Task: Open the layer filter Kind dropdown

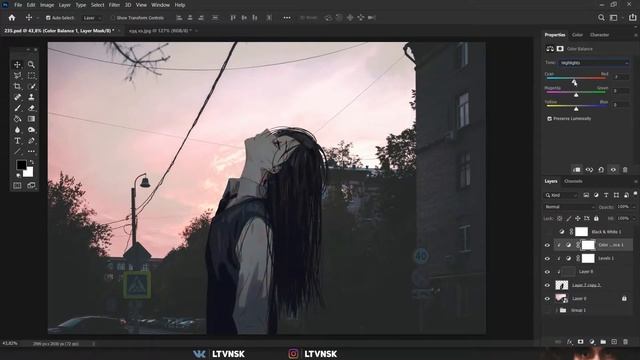Action: (x=562, y=195)
